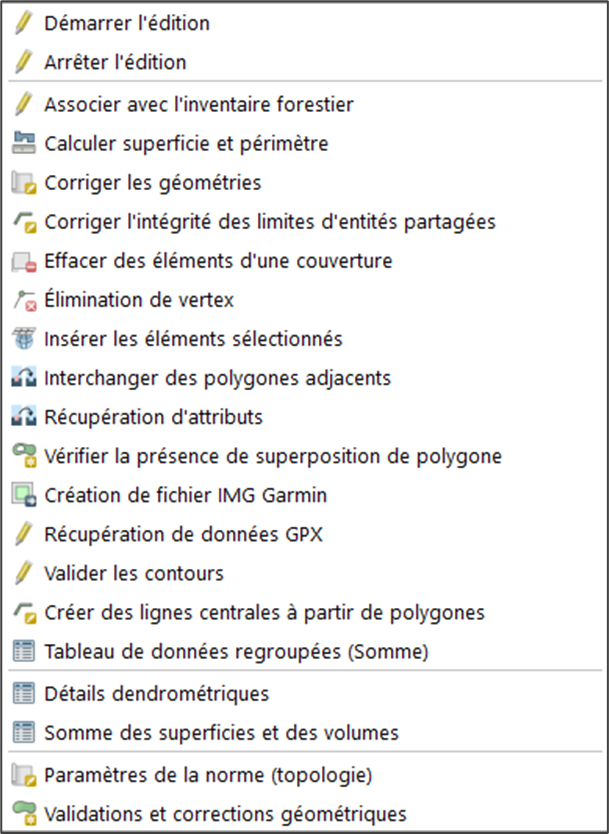
Task: Click the Validations et corrections géométriques icon
Action: 22,813
